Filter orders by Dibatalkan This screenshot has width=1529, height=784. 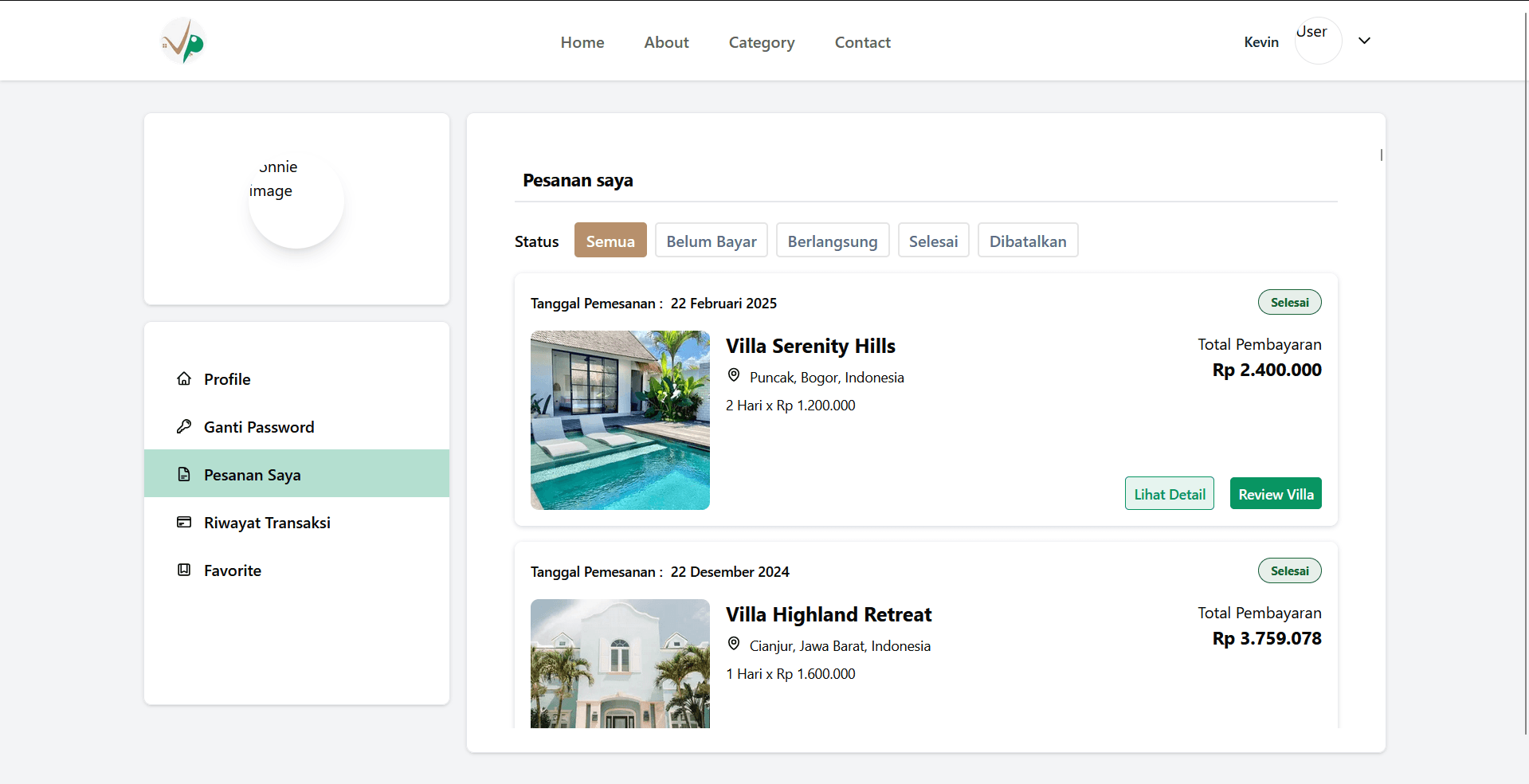(x=1028, y=240)
